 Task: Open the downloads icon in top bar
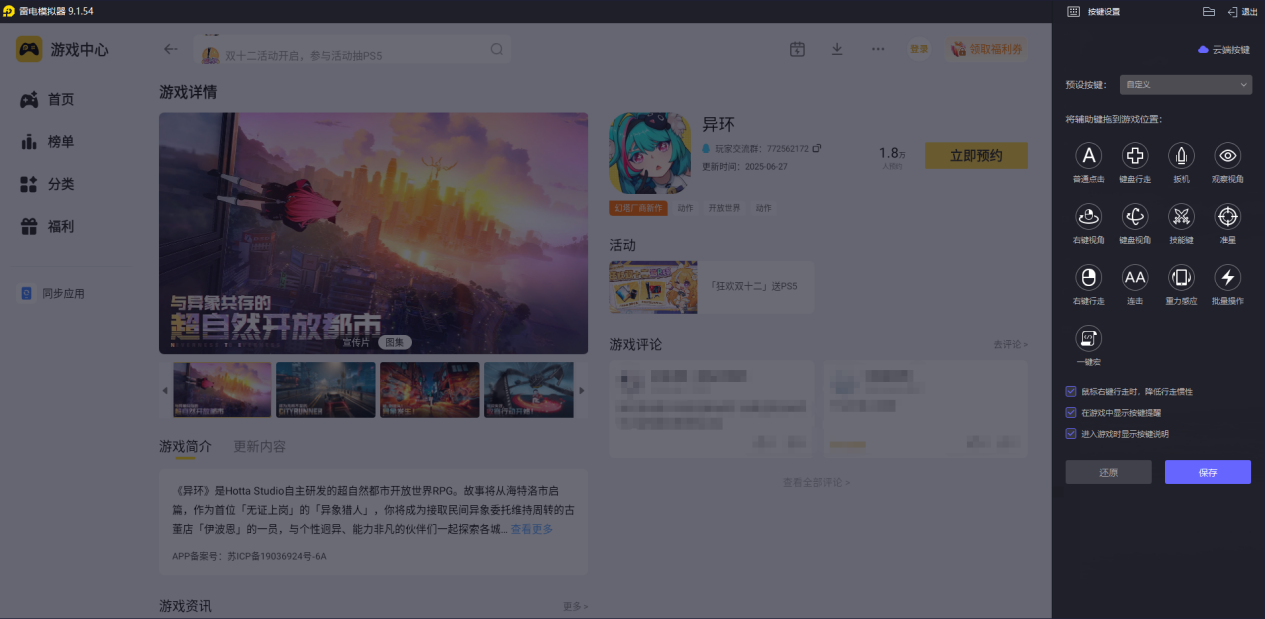(x=837, y=49)
